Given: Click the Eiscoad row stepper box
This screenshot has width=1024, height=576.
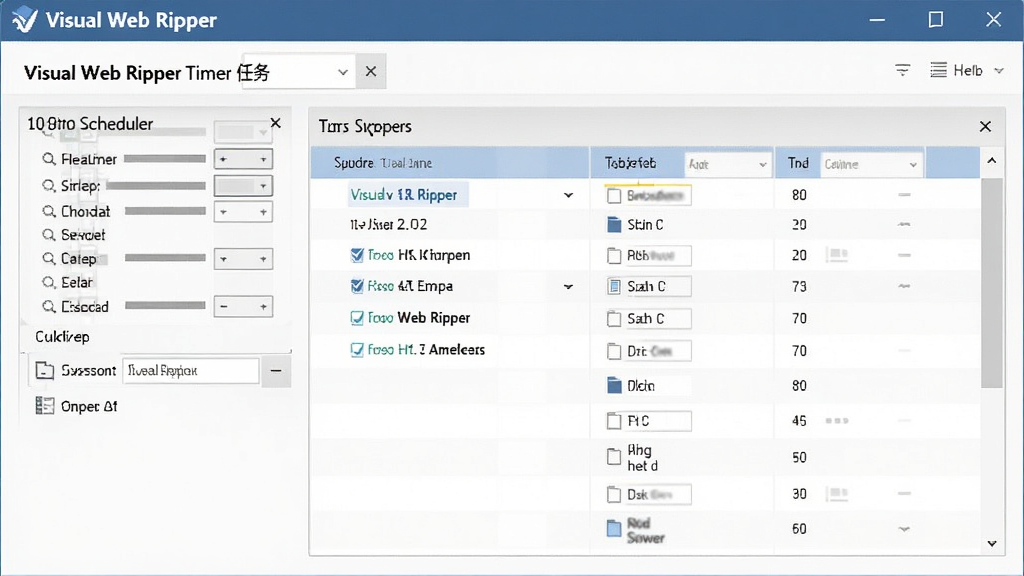Looking at the screenshot, I should [x=243, y=306].
